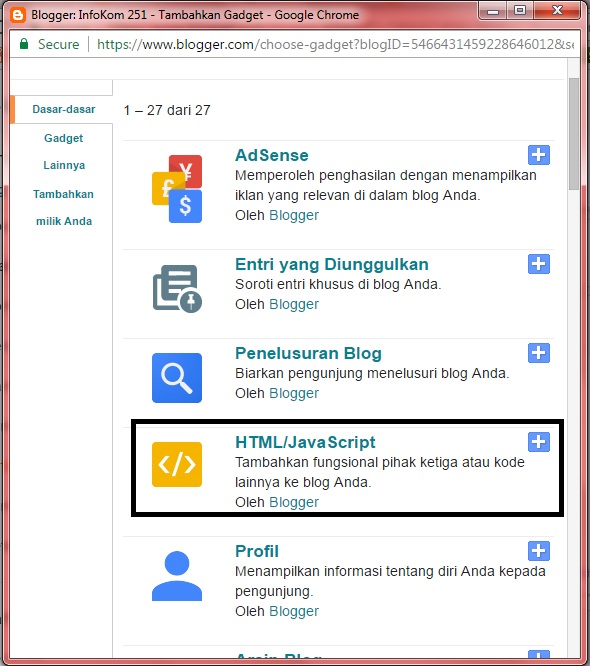The image size is (590, 666).
Task: Select the Dasar-dasar tab
Action: (x=64, y=109)
